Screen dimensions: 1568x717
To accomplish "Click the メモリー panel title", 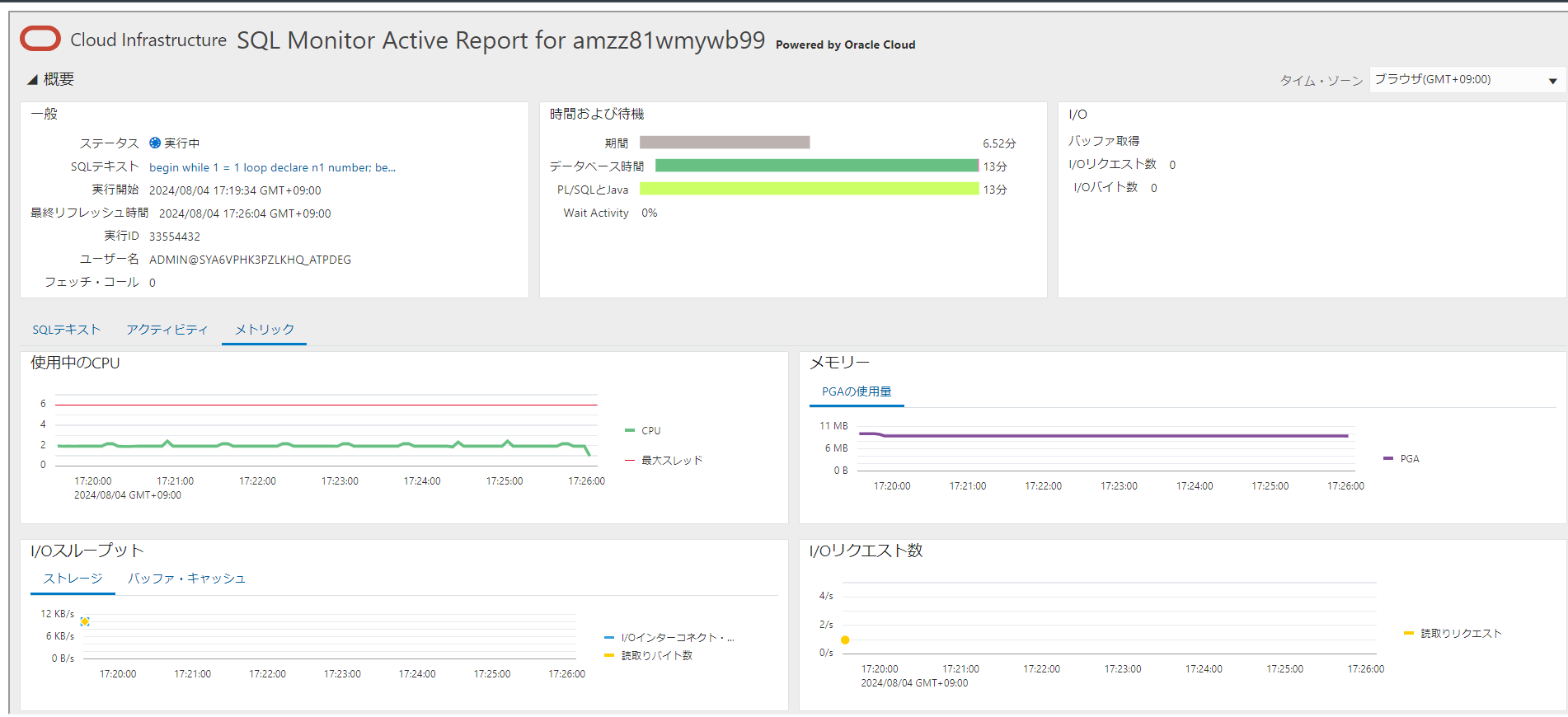I will (x=839, y=363).
